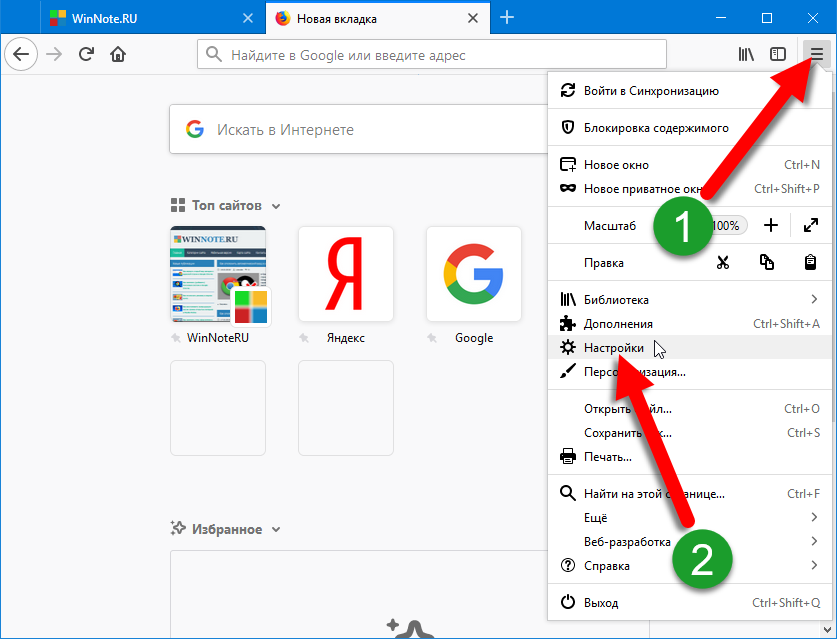Open the Яндекс top site tile
The height and width of the screenshot is (639, 837).
(x=346, y=274)
